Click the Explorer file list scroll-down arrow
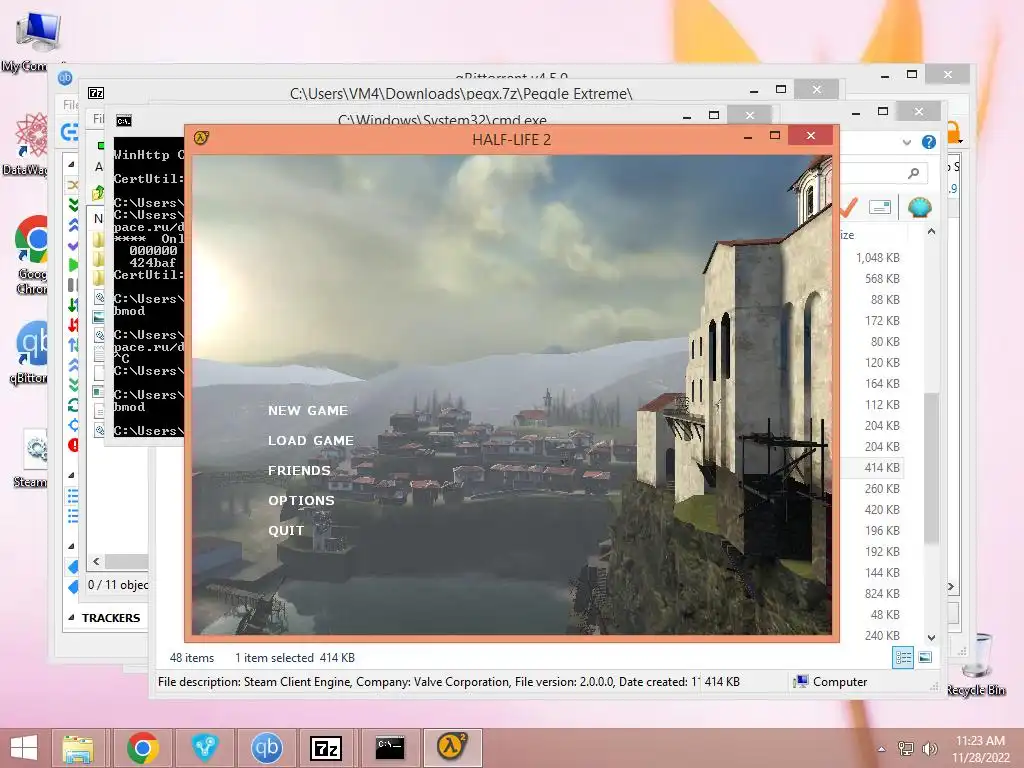The height and width of the screenshot is (768, 1024). point(931,637)
